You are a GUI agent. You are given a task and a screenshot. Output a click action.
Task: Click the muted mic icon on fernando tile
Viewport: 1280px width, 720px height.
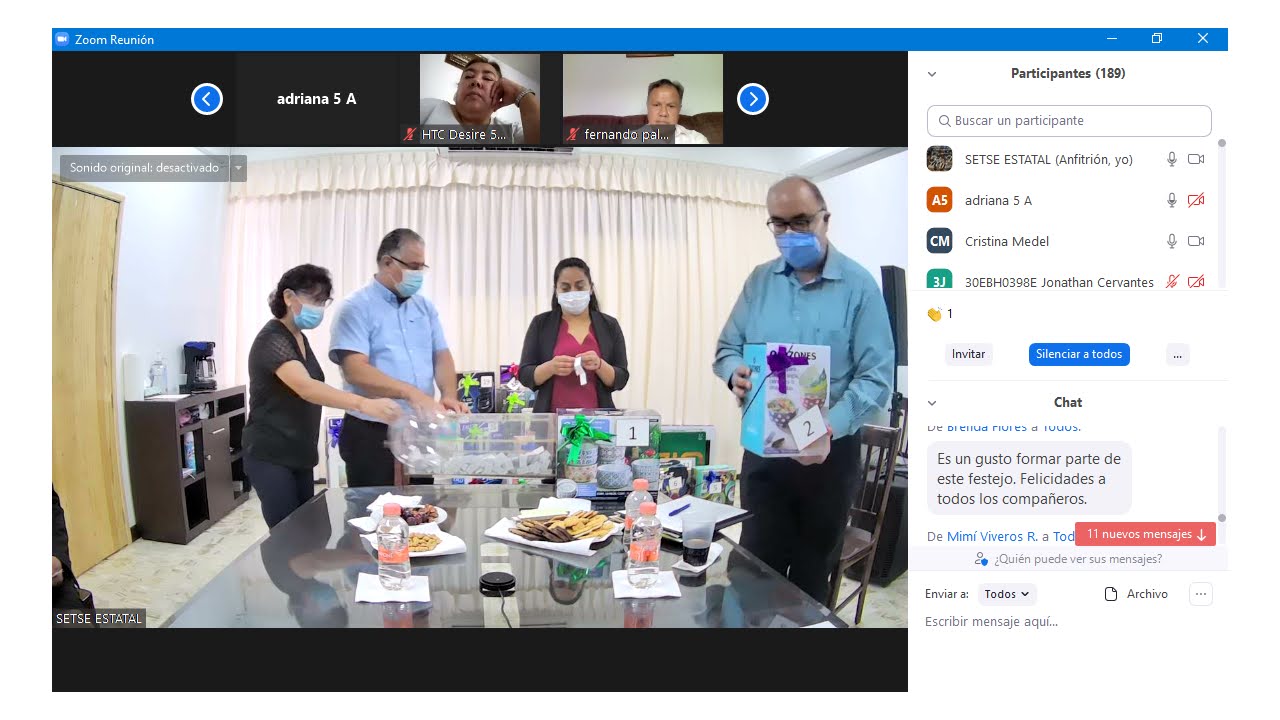point(573,134)
